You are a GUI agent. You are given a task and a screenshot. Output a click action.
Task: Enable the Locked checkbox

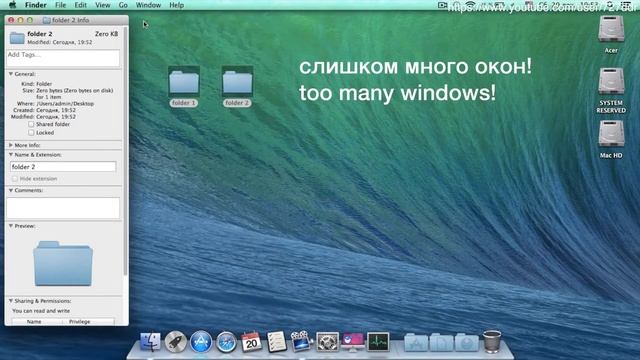click(31, 133)
